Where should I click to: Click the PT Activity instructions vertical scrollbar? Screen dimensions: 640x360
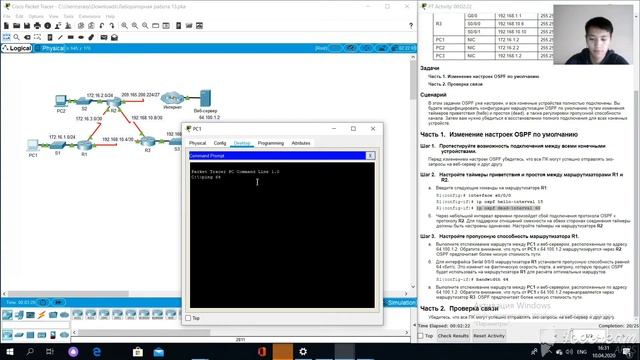[x=637, y=204]
